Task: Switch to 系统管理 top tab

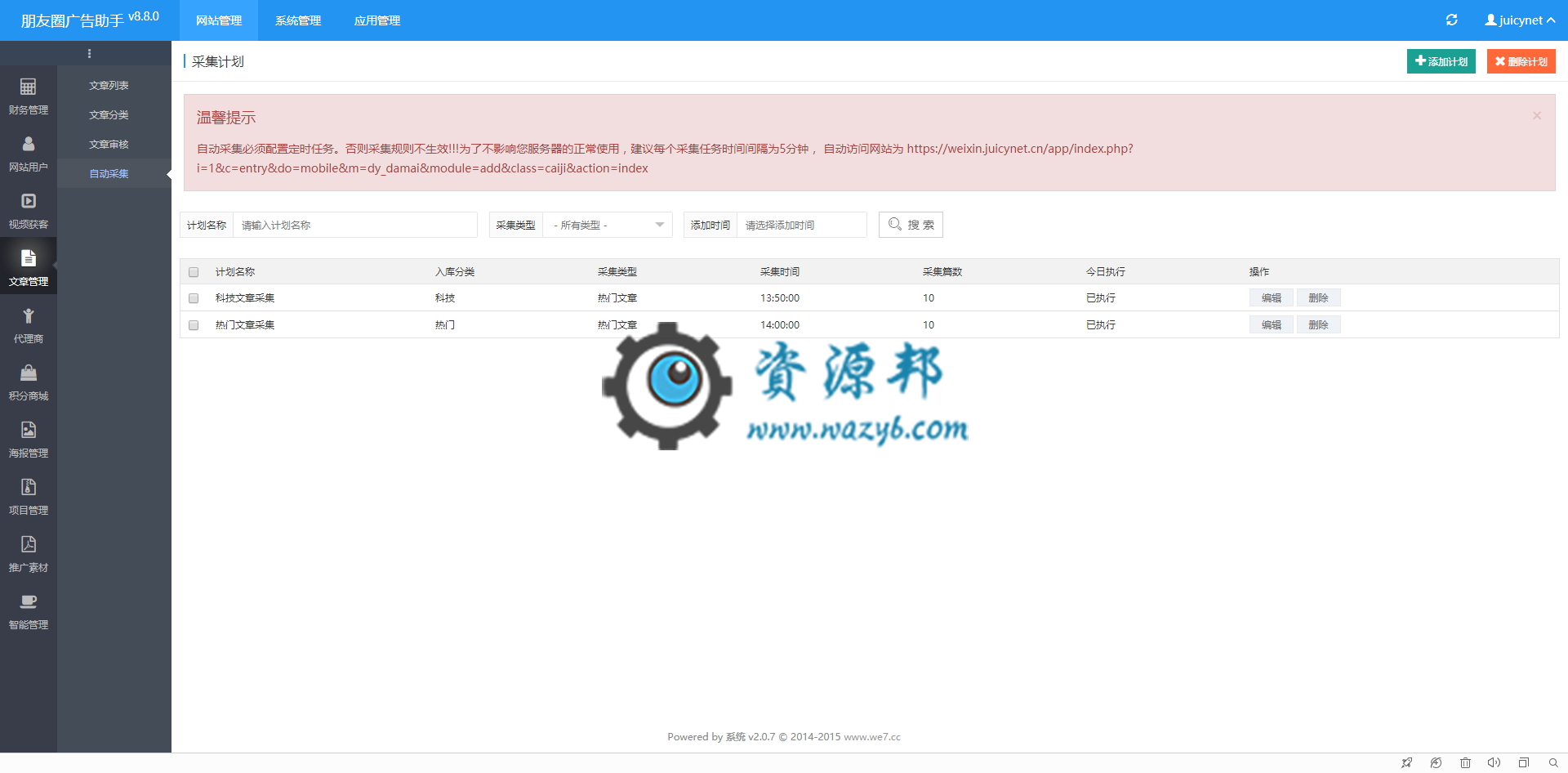Action: point(298,20)
